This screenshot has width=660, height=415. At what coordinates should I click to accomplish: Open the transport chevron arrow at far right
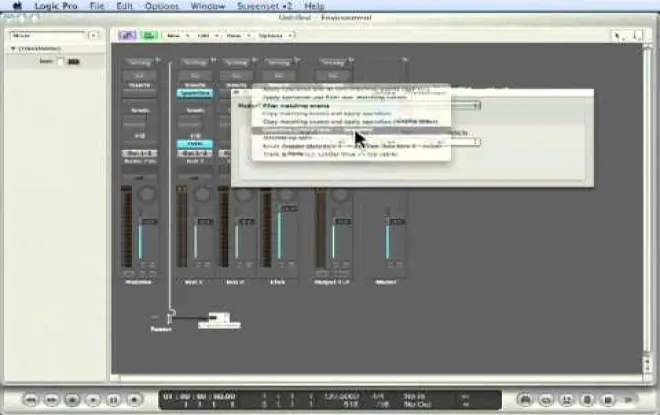(629, 399)
